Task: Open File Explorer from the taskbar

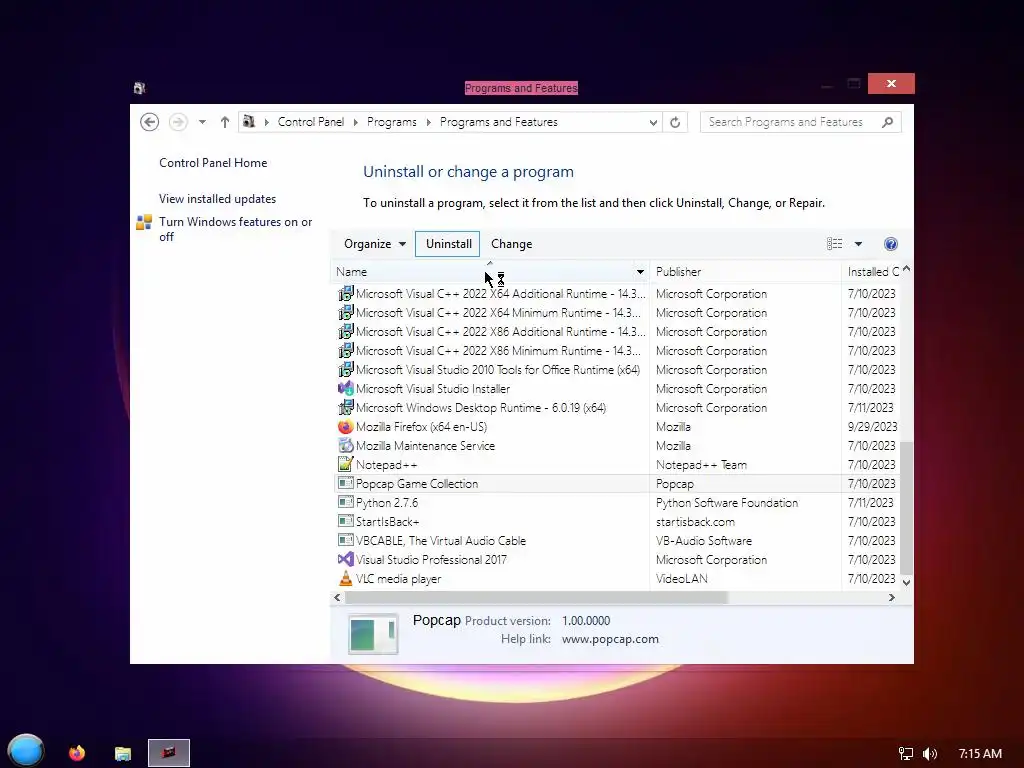Action: pyautogui.click(x=123, y=754)
